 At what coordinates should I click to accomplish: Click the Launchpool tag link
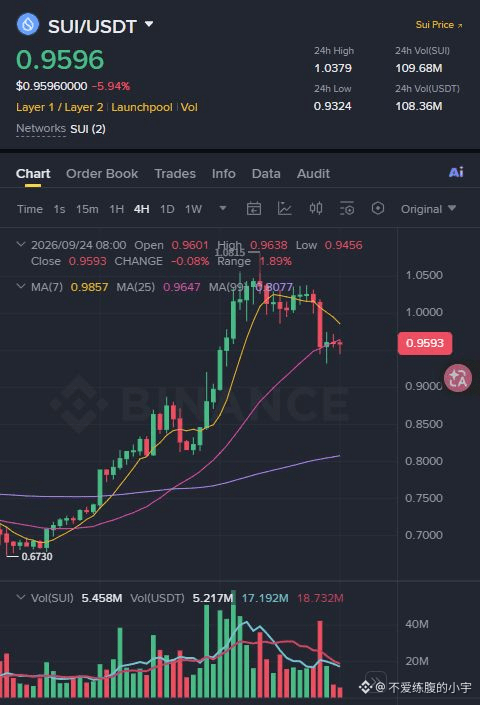click(x=142, y=107)
